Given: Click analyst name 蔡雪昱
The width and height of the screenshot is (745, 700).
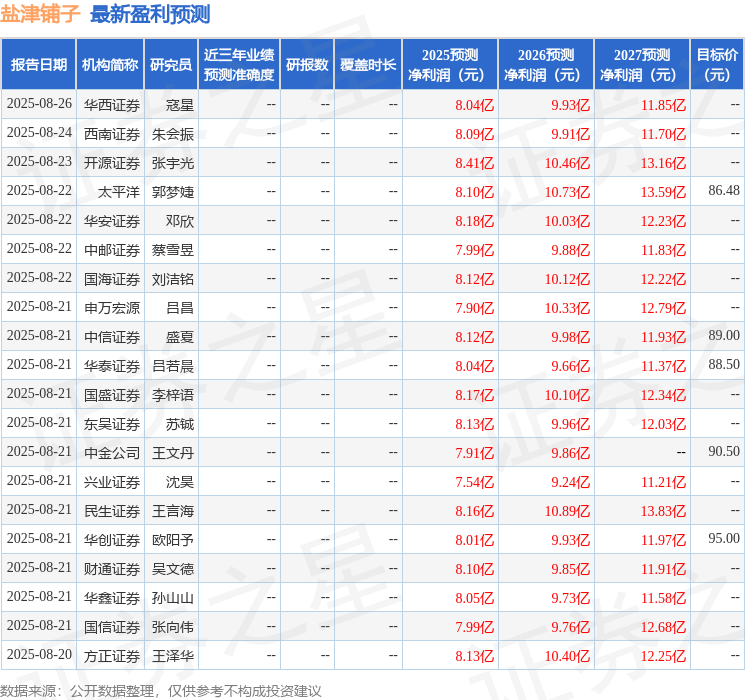Looking at the screenshot, I should tap(173, 250).
